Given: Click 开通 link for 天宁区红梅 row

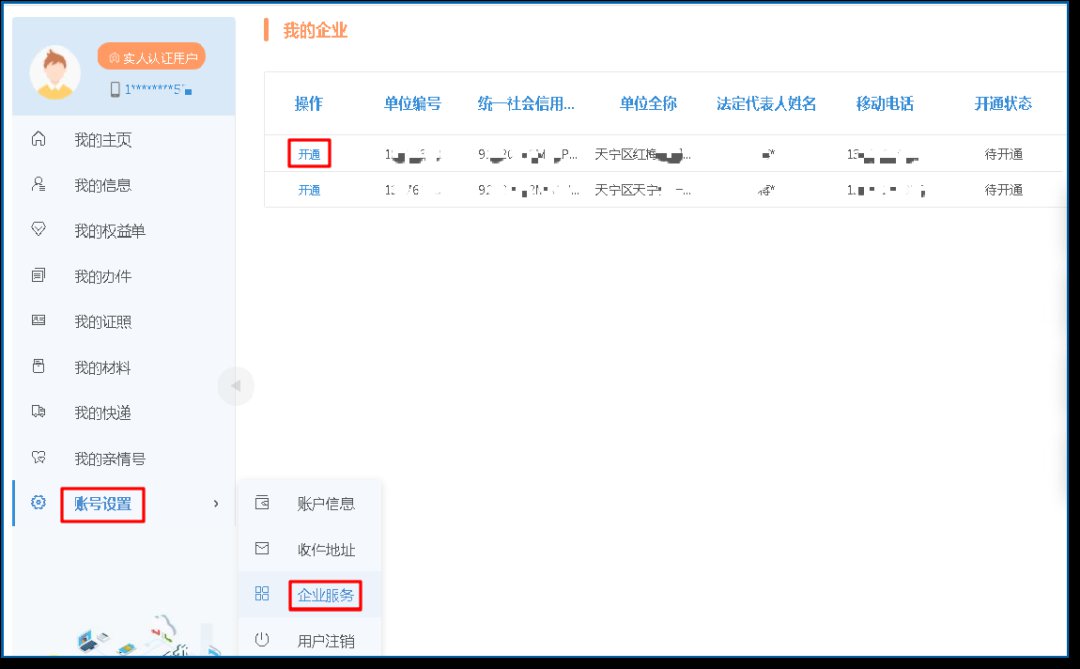Looking at the screenshot, I should 309,154.
